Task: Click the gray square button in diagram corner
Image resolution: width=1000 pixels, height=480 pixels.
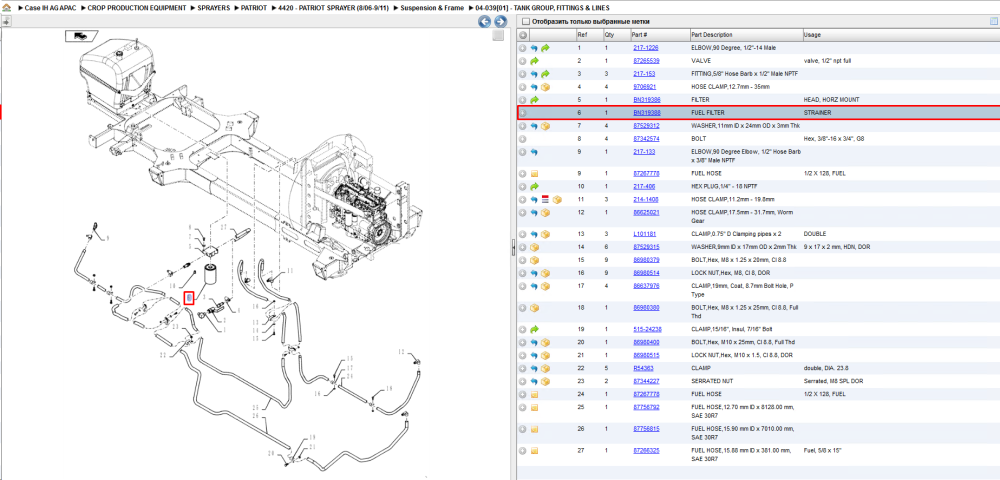Action: [x=498, y=36]
